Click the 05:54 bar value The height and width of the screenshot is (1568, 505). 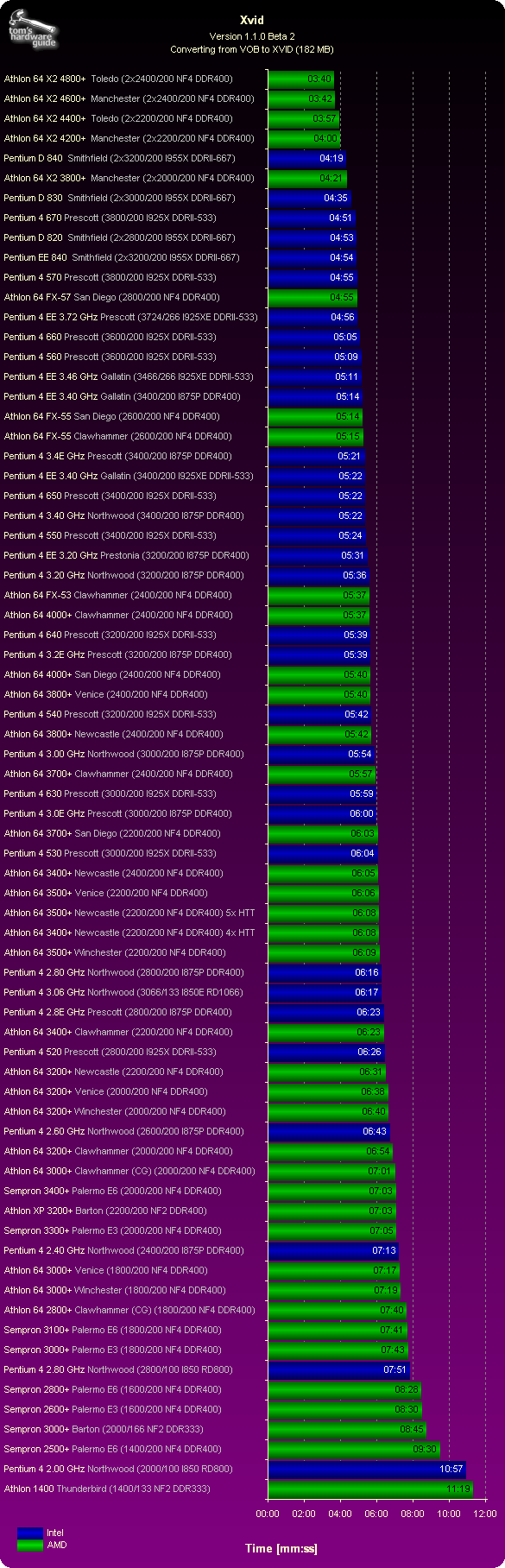[360, 754]
